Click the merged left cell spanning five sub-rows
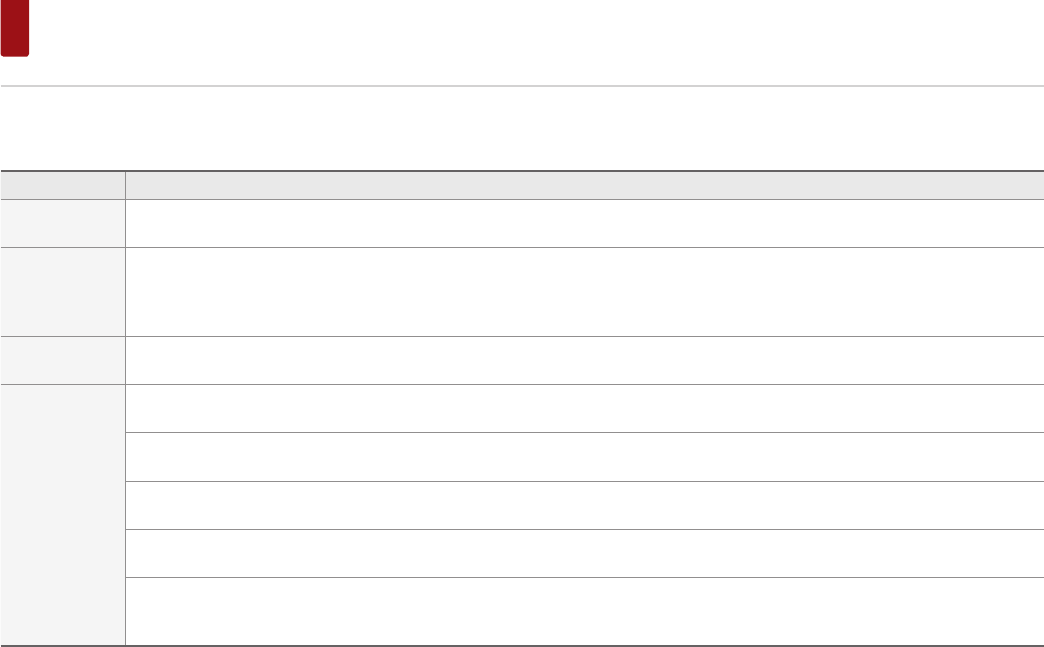Image resolution: width=1044 pixels, height=647 pixels. click(x=63, y=514)
